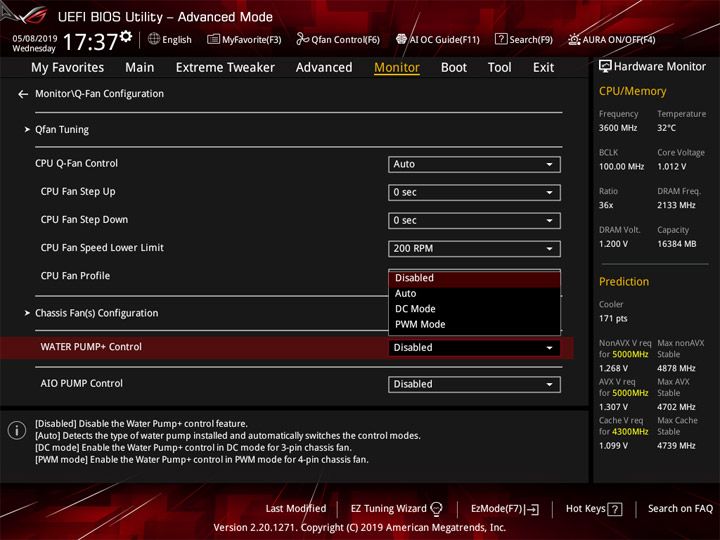This screenshot has height=540, width=720.
Task: Click the back arrow beside Monitor\Q-Fan Configuration
Action: coord(23,94)
